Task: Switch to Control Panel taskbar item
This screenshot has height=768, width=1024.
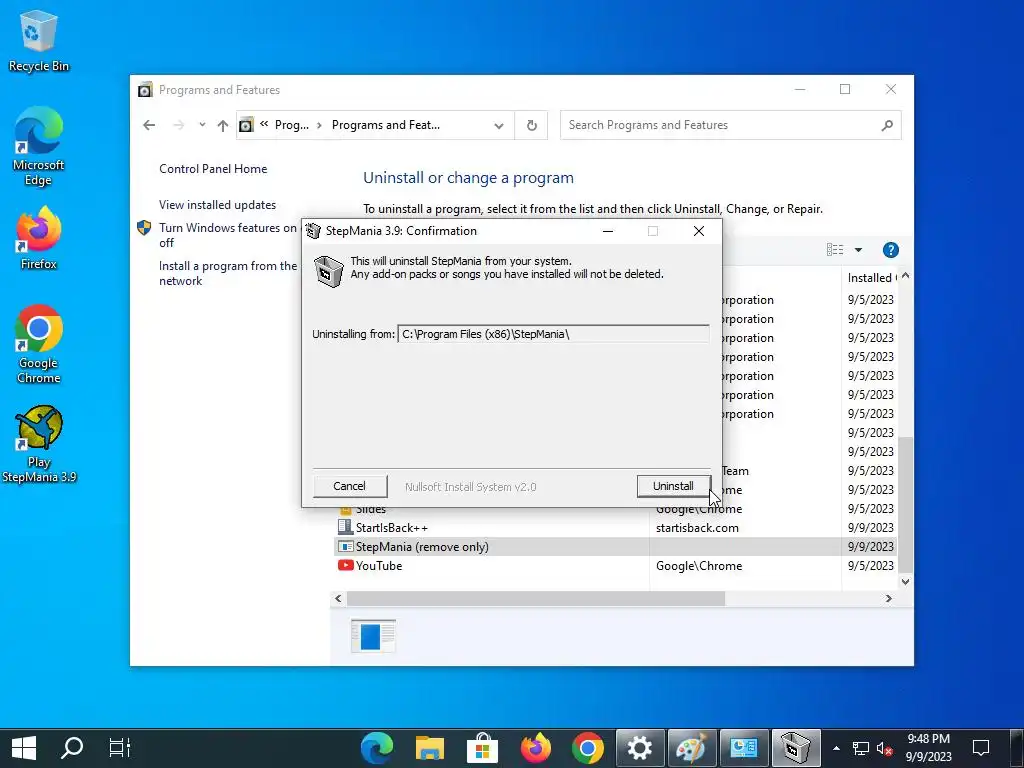Action: (744, 748)
